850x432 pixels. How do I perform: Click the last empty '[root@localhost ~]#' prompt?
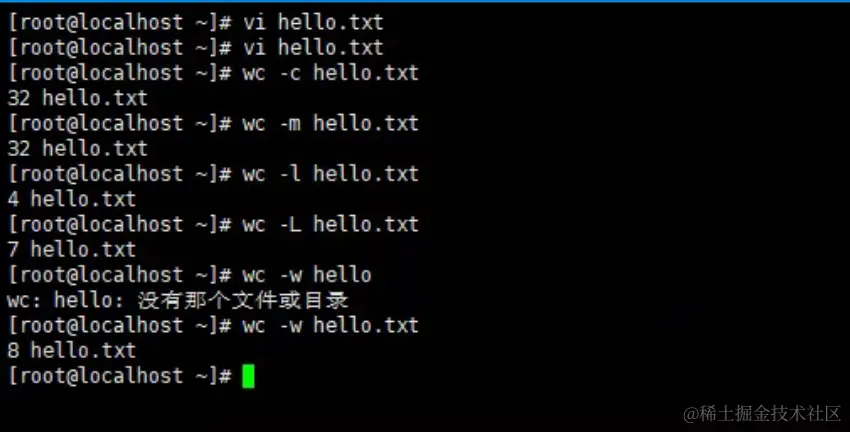(x=120, y=376)
